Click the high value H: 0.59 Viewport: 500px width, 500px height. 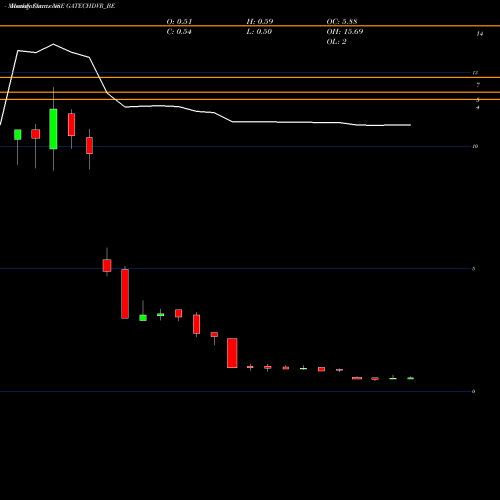click(x=260, y=22)
